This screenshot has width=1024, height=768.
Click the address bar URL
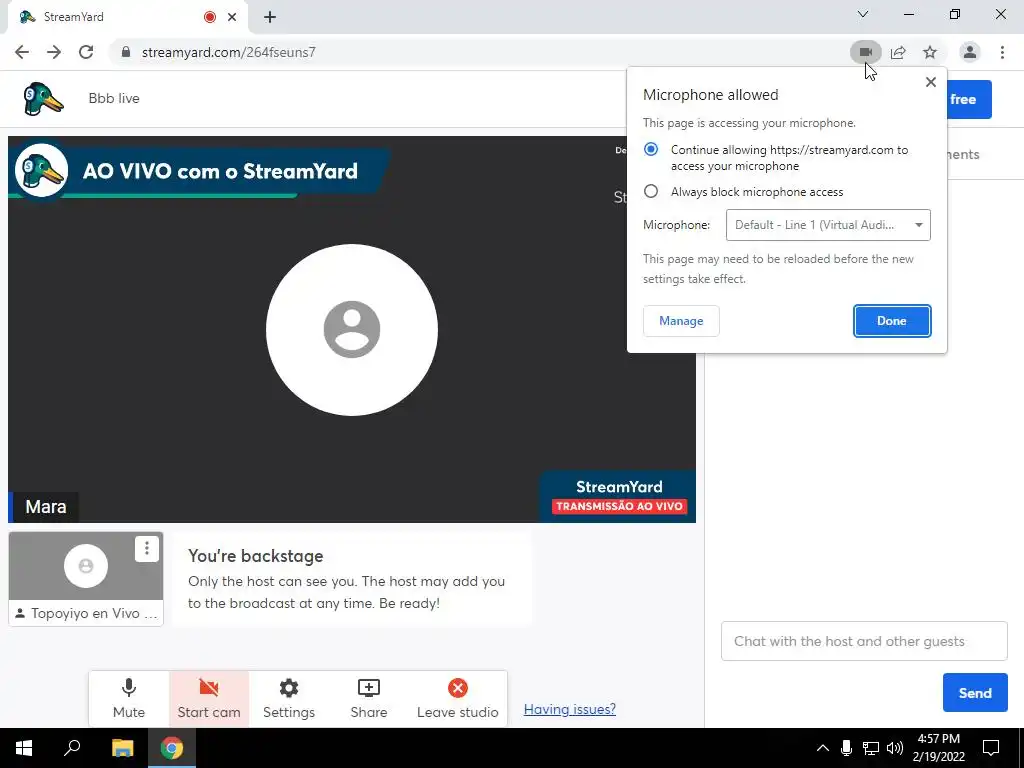(229, 52)
